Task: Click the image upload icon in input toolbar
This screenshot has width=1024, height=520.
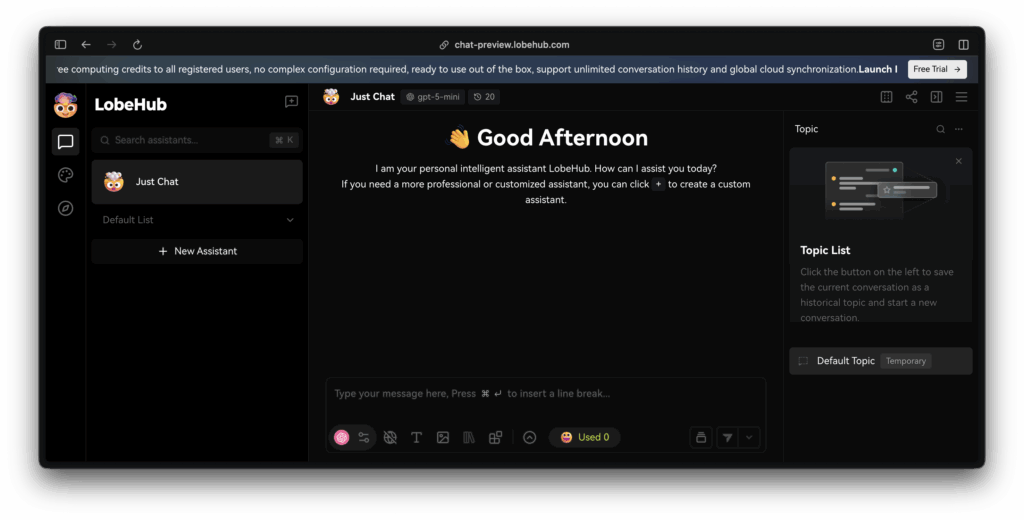Action: click(443, 437)
